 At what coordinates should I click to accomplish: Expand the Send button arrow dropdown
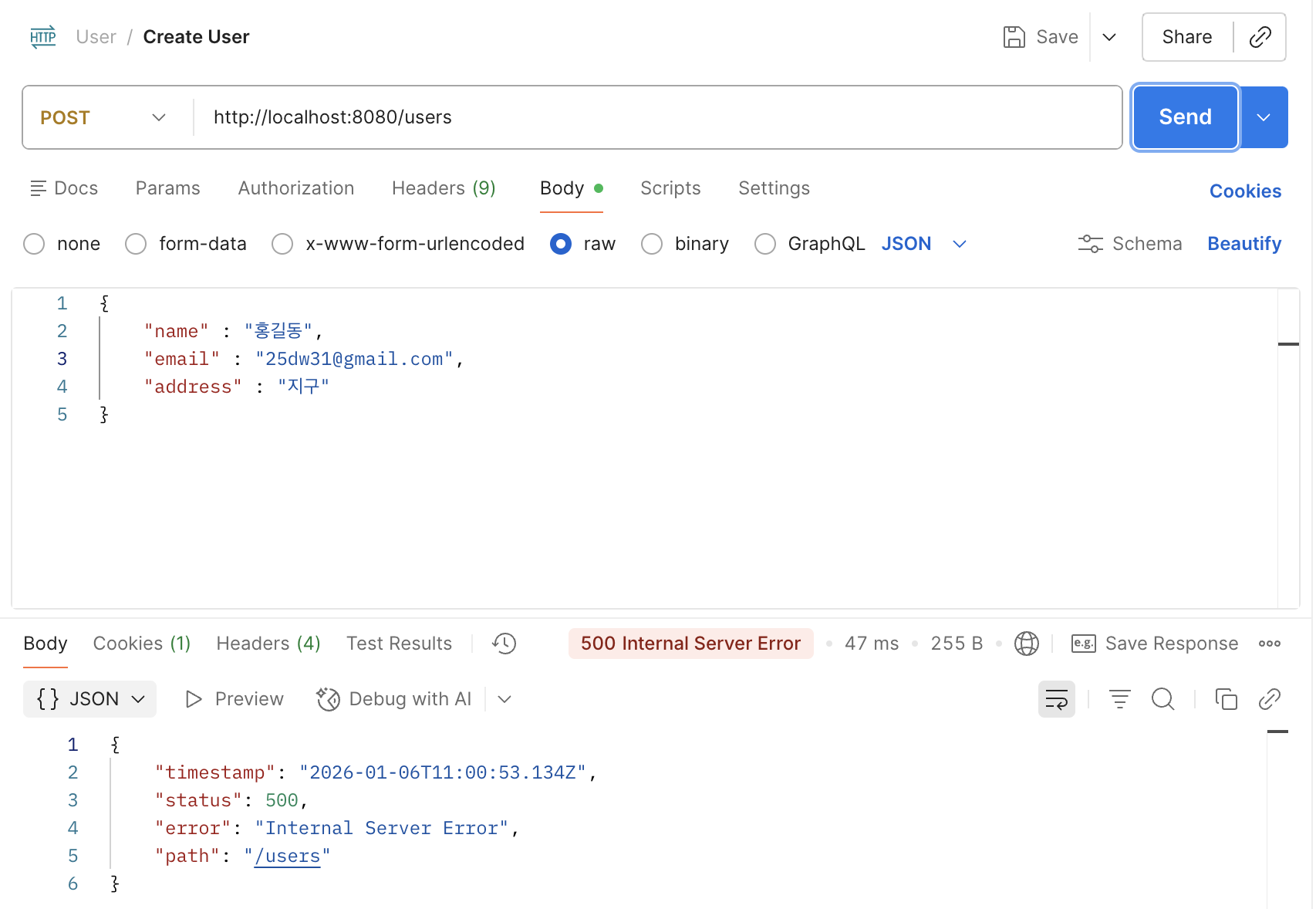pos(1264,117)
